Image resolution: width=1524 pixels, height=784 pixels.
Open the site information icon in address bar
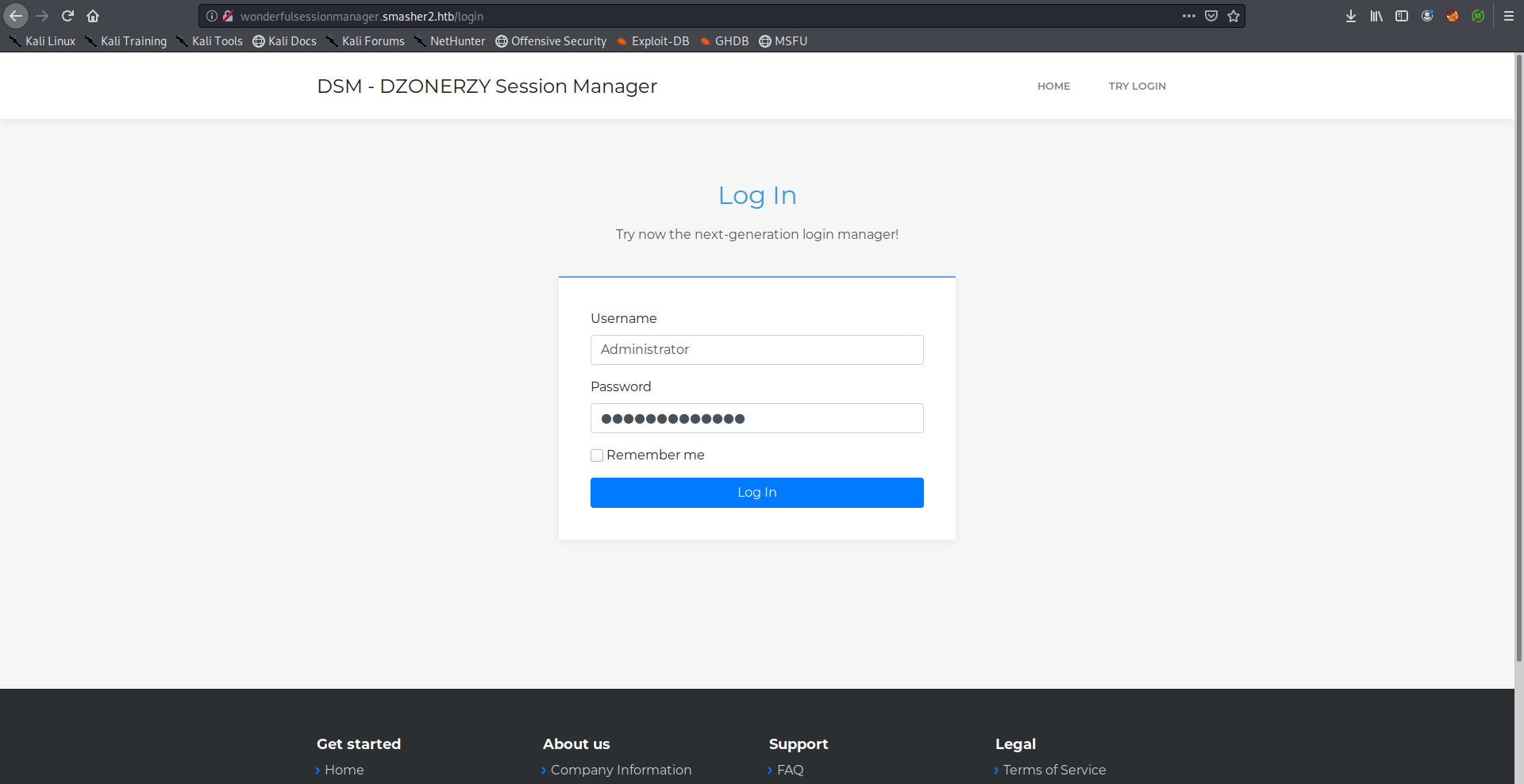point(212,16)
